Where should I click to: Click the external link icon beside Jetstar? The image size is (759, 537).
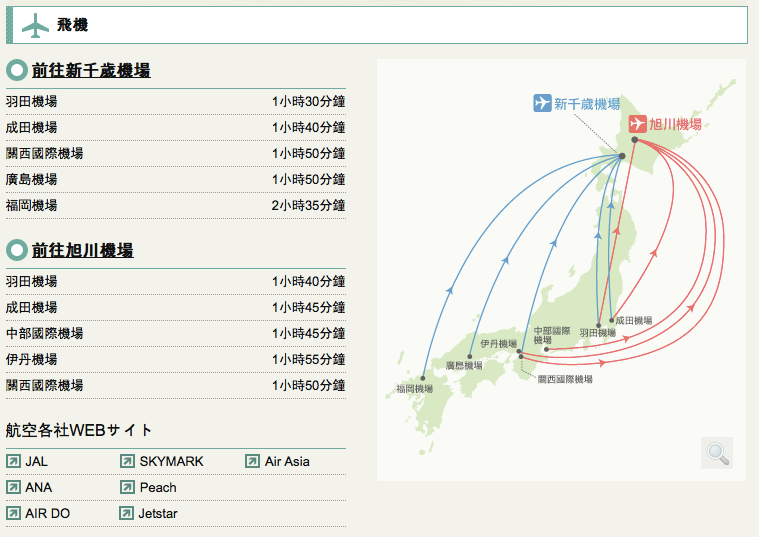127,513
